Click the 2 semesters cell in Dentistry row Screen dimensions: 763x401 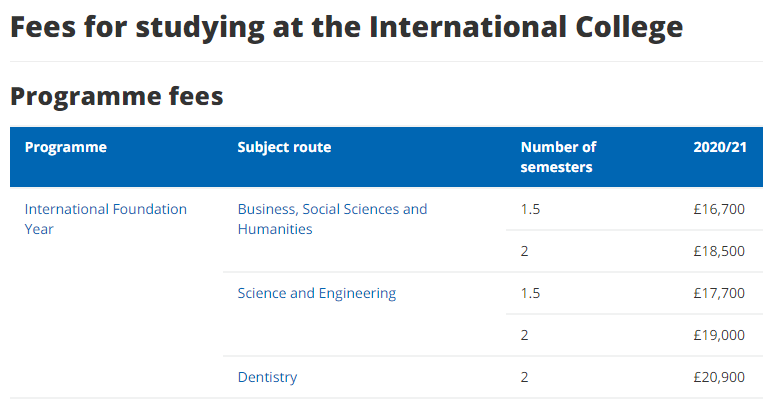coord(525,377)
